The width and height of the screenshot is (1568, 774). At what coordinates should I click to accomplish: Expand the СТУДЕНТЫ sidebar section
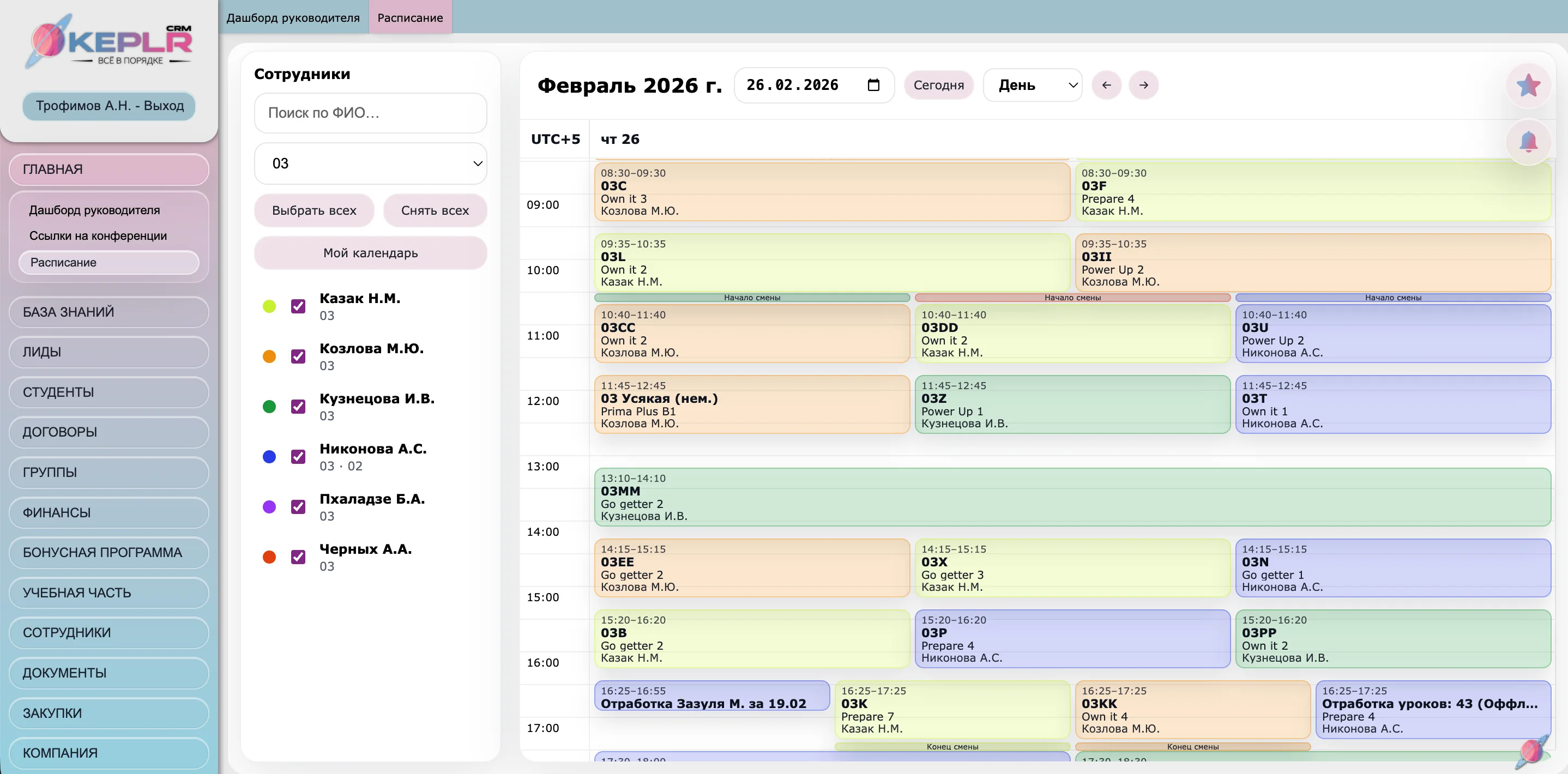point(108,392)
